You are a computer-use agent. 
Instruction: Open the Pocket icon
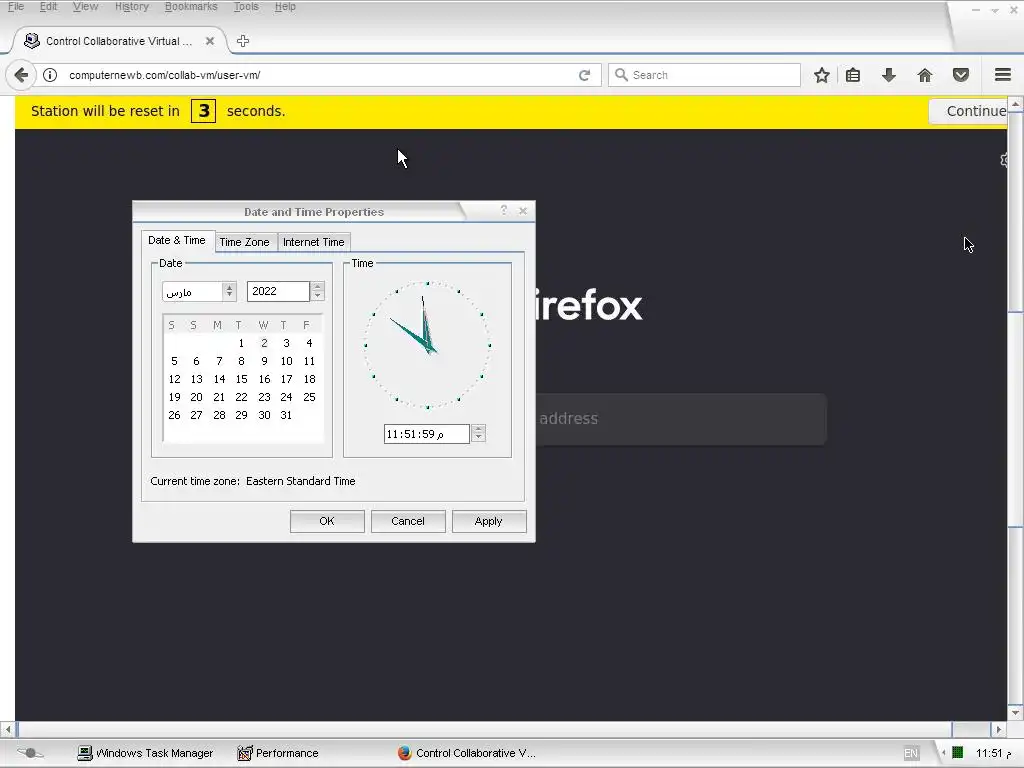961,75
